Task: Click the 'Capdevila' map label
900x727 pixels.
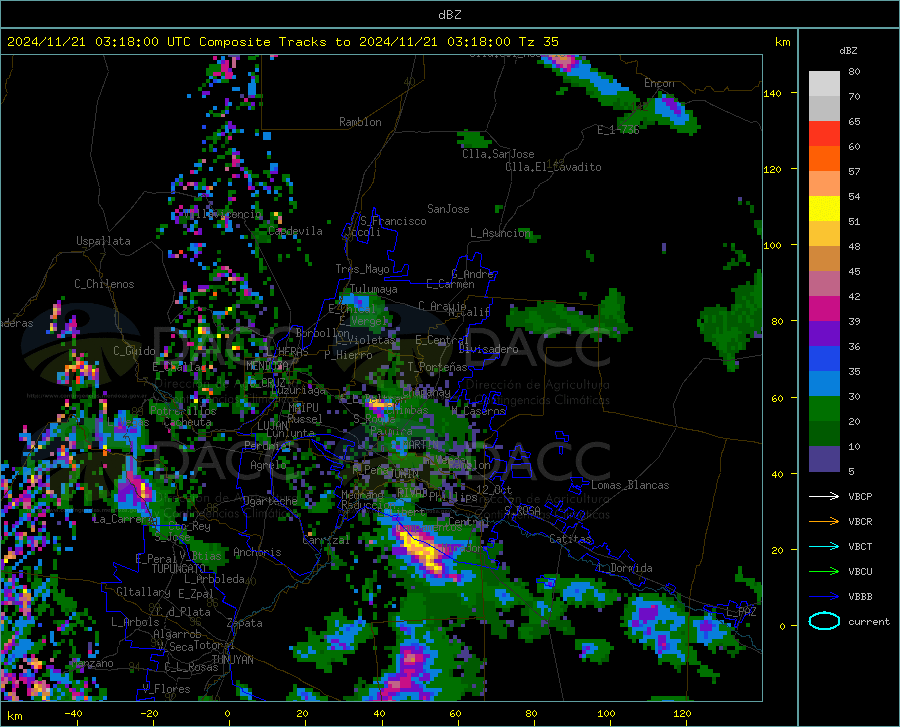Action: click(x=295, y=231)
